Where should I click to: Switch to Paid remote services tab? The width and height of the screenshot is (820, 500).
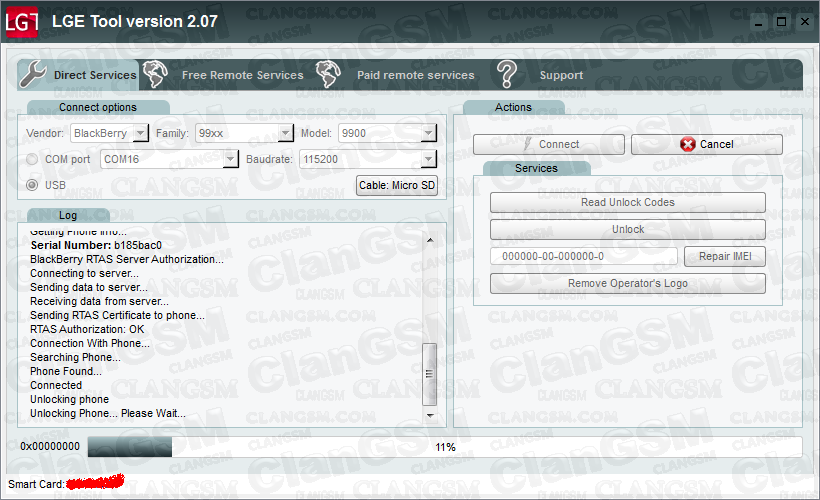[x=415, y=75]
